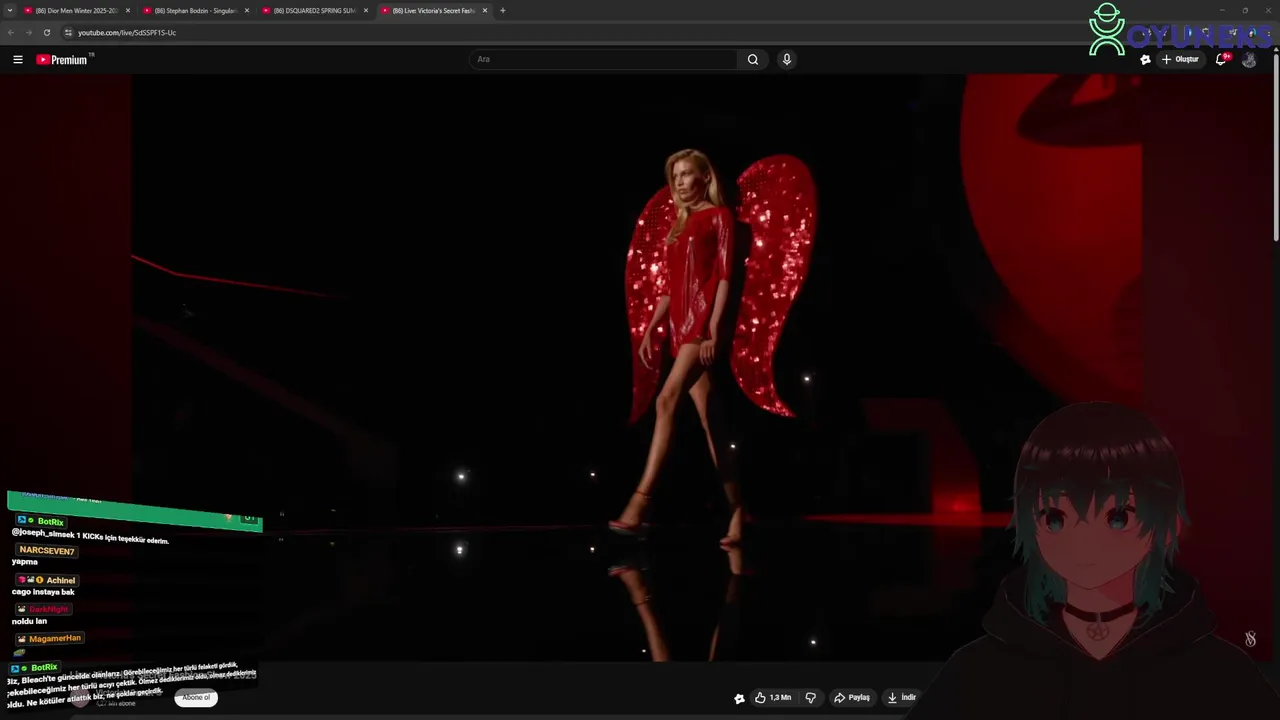The width and height of the screenshot is (1280, 720).
Task: Click BotRix name in the upper chat message
Action: pyautogui.click(x=50, y=522)
